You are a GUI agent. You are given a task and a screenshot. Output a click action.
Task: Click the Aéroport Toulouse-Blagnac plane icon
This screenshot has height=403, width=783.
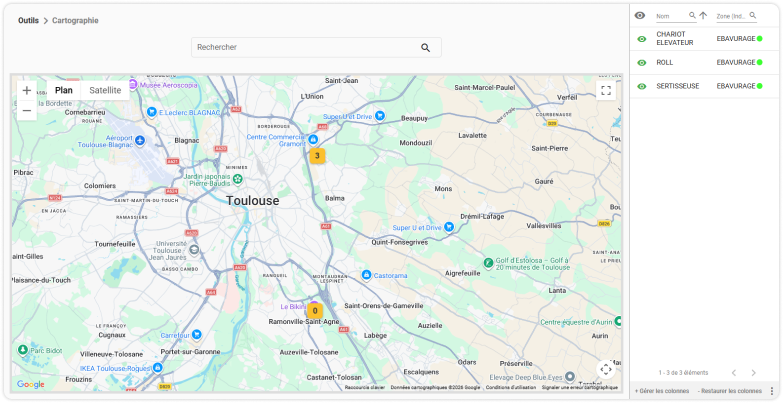coord(139,140)
